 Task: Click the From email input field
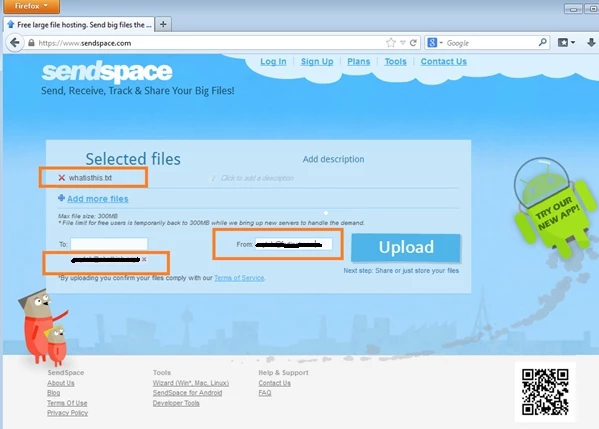click(293, 244)
